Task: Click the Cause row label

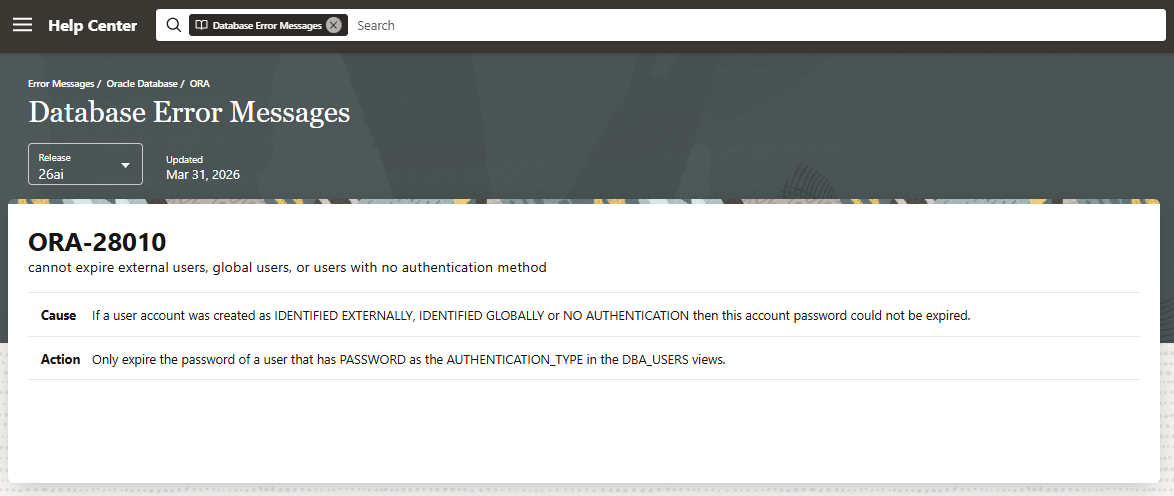Action: click(58, 315)
